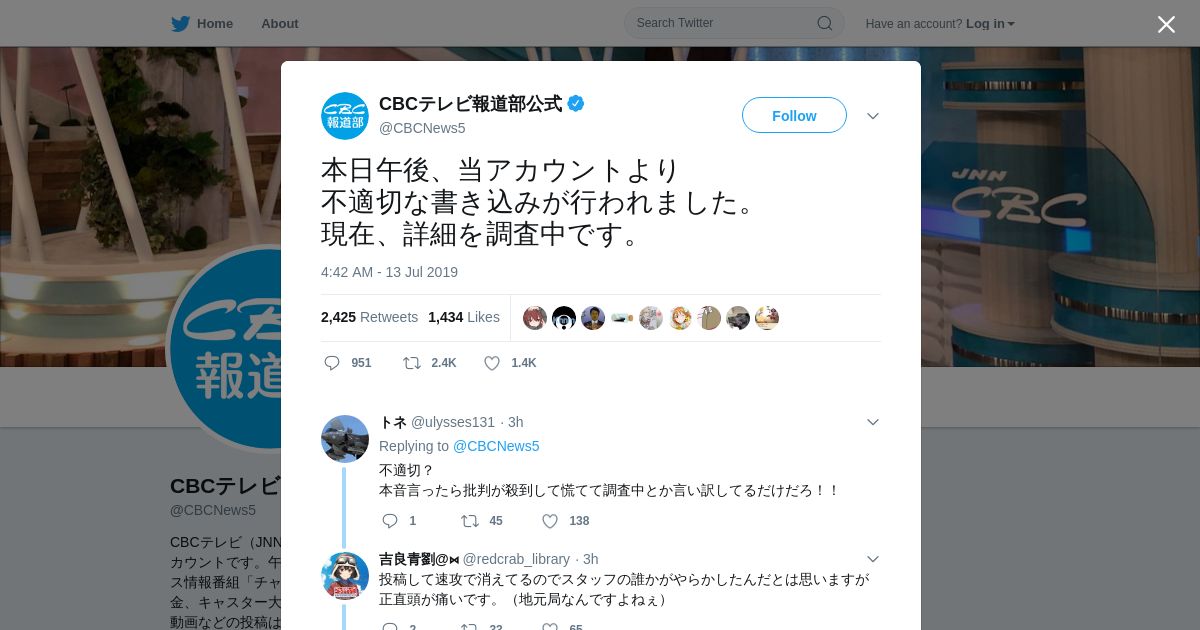Like the reply by トネ

pos(550,521)
